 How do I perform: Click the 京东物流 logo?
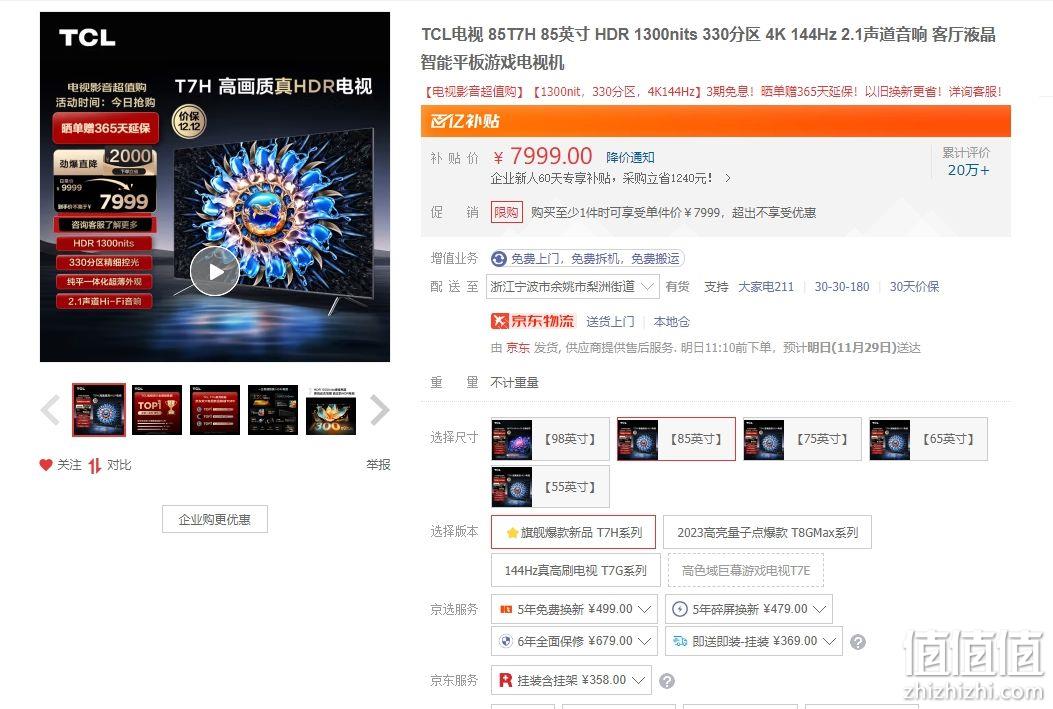[533, 321]
